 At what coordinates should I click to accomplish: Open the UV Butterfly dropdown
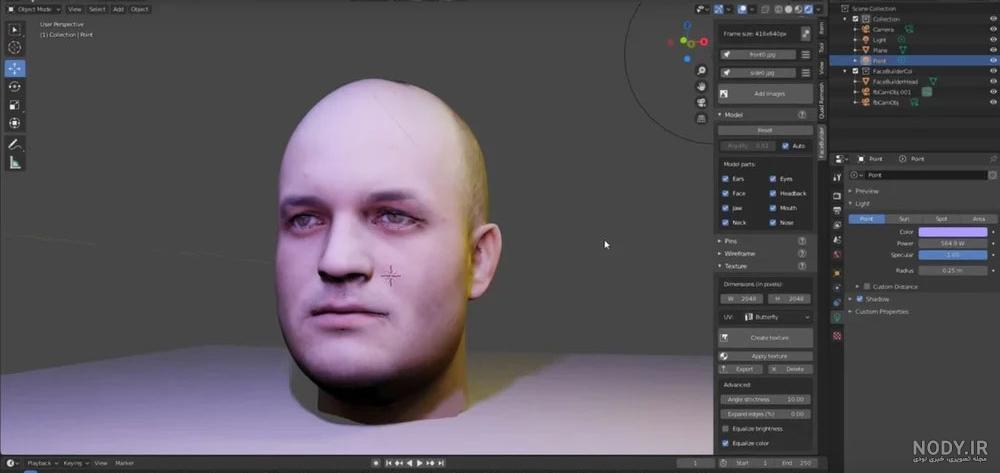777,317
